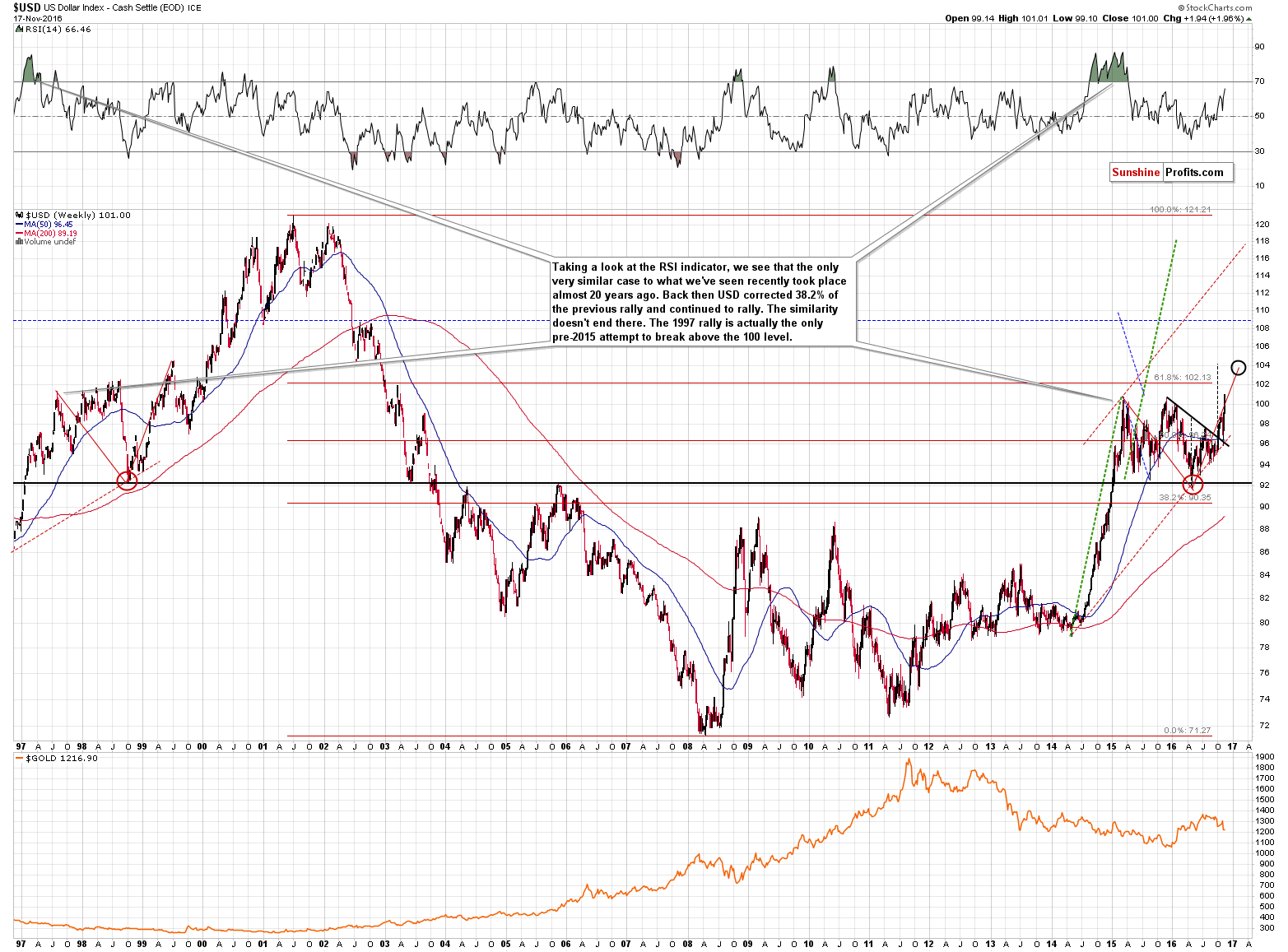The width and height of the screenshot is (1288, 952).
Task: Click the volume bars icon beside Volume undef
Action: (19, 242)
